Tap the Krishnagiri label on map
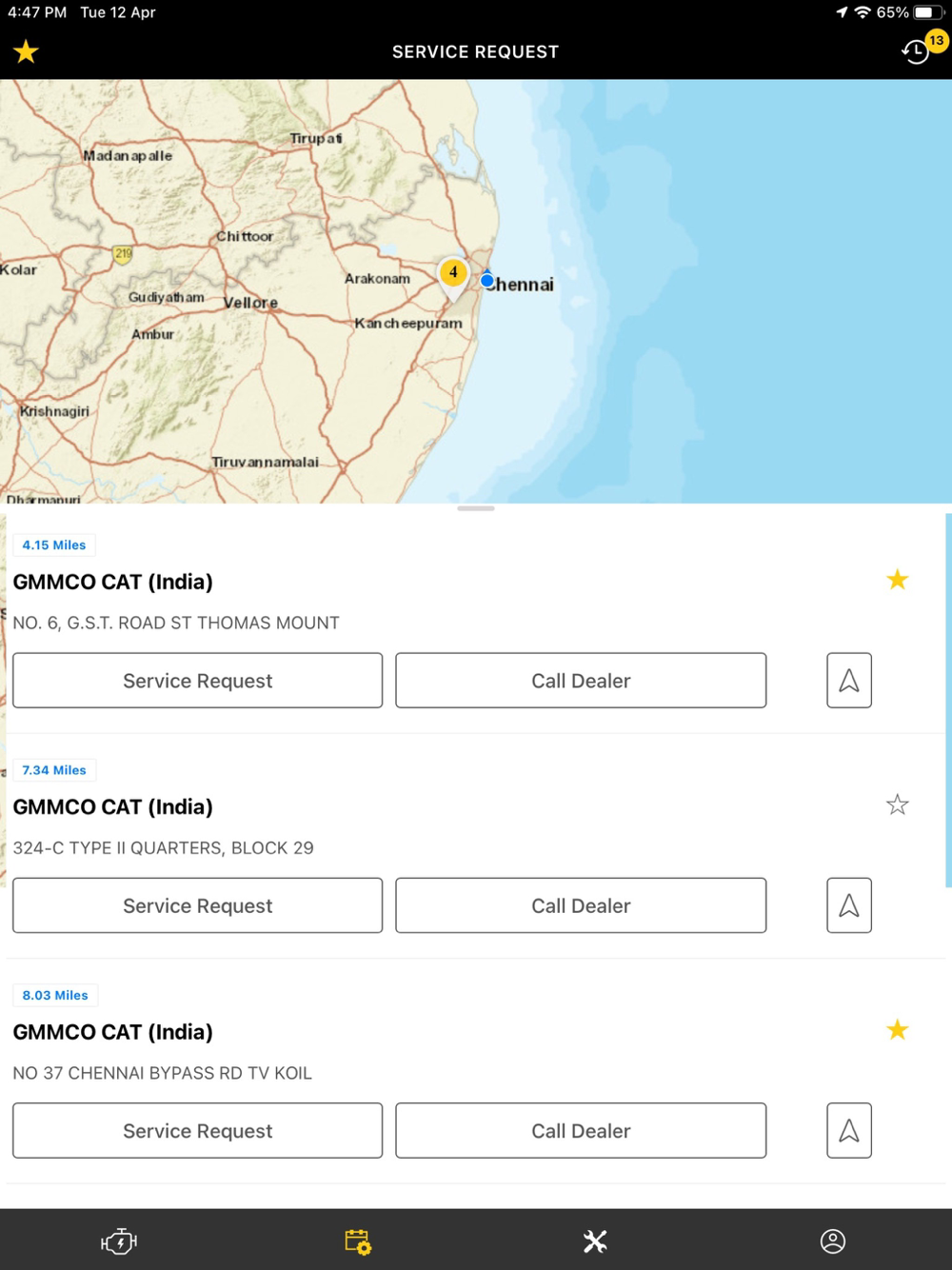 55,411
